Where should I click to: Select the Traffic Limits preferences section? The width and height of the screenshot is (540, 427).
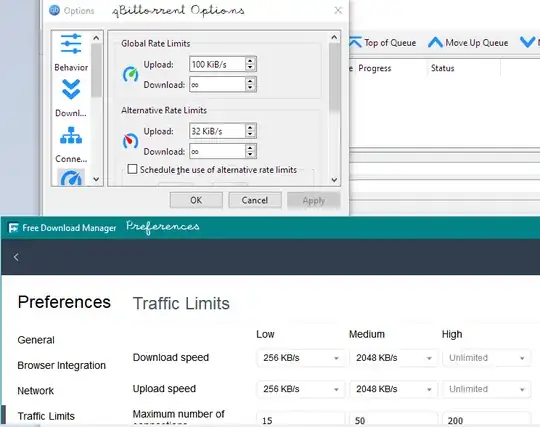(x=46, y=416)
